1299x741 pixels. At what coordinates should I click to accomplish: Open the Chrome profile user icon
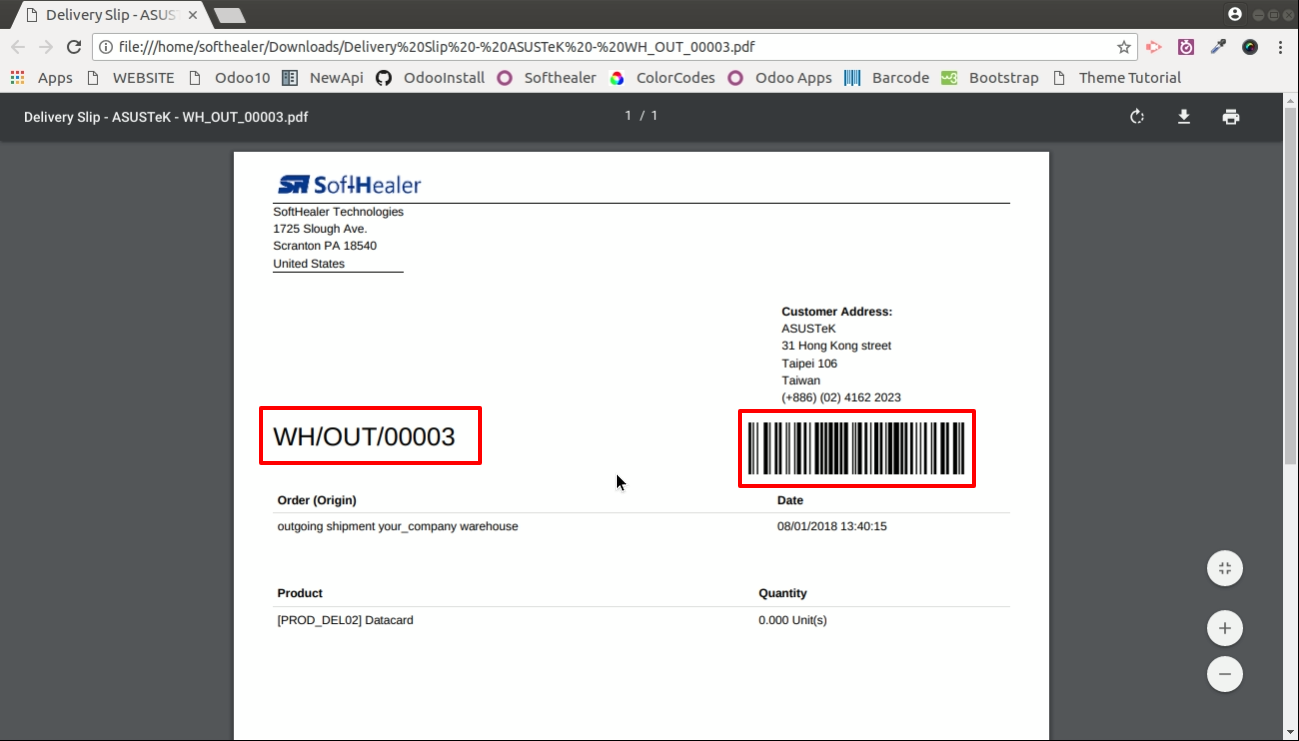(1235, 14)
